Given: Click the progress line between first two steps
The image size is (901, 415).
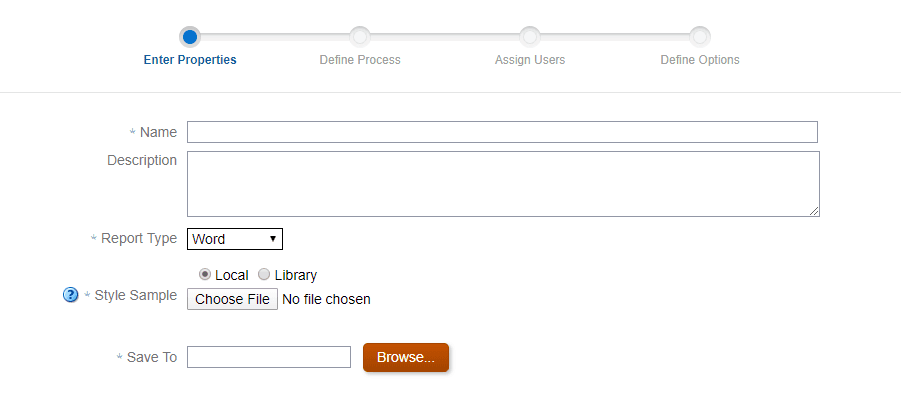Looking at the screenshot, I should pos(275,37).
